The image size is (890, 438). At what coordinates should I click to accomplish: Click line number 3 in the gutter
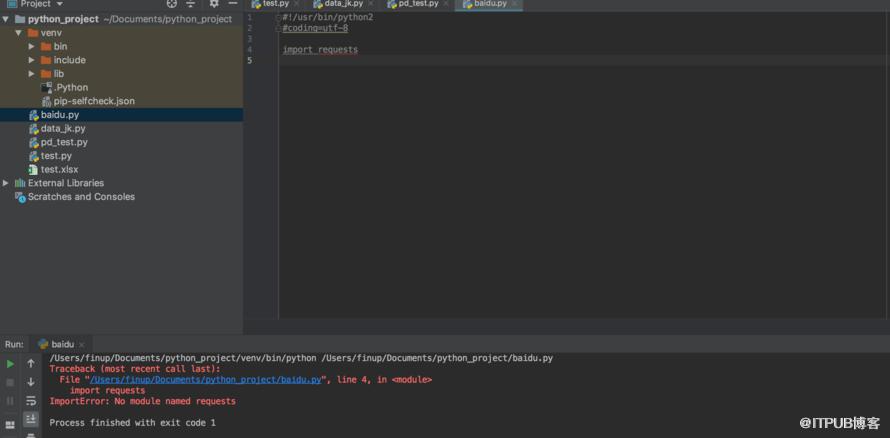(250, 39)
